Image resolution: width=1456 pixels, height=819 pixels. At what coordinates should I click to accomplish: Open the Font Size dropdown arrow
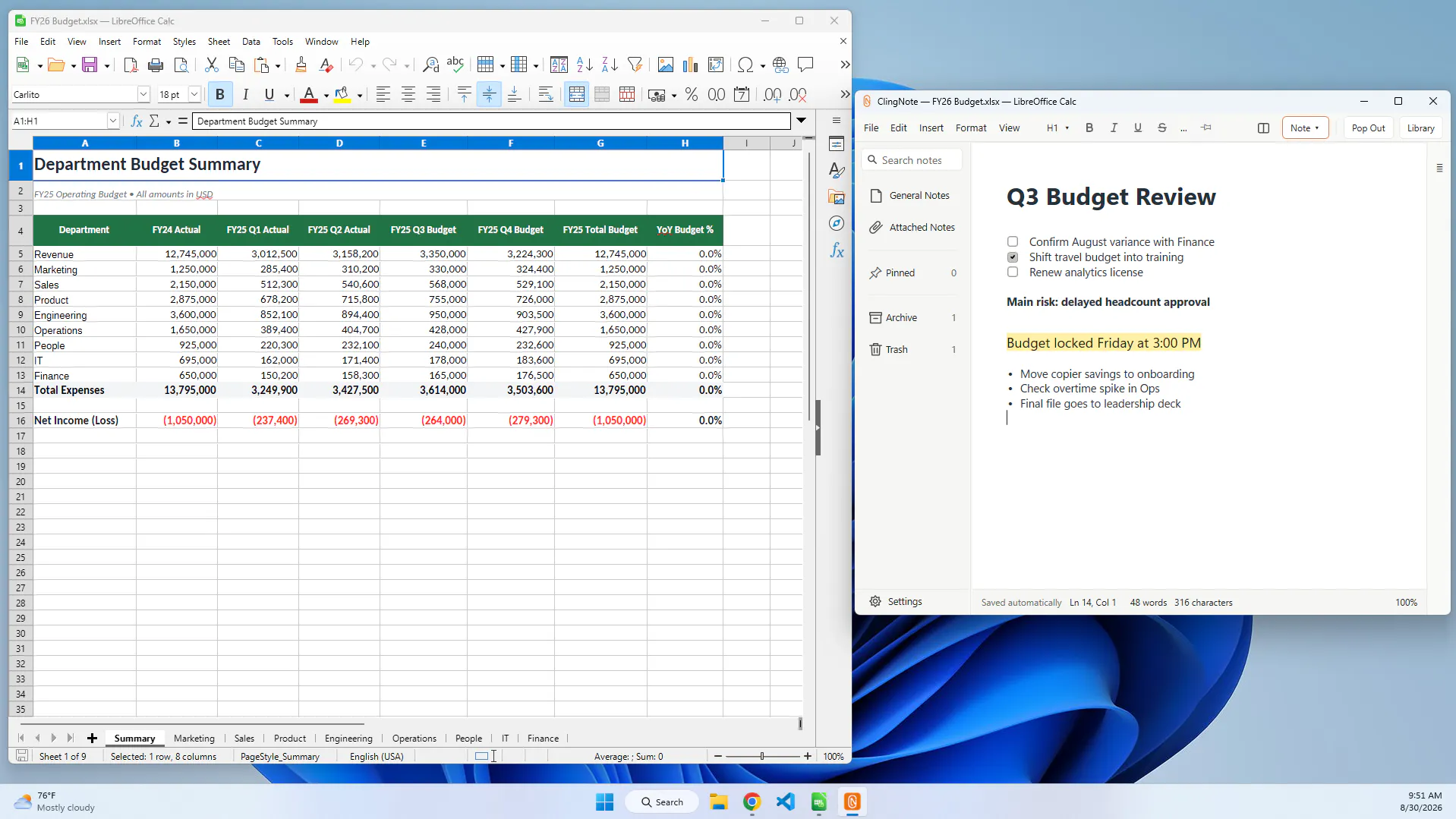194,94
